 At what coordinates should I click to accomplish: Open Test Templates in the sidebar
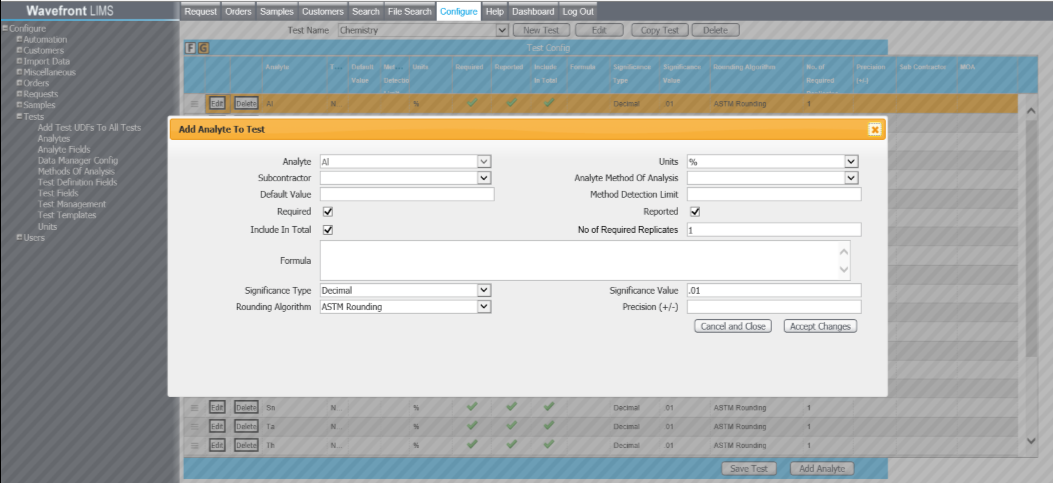tap(66, 215)
